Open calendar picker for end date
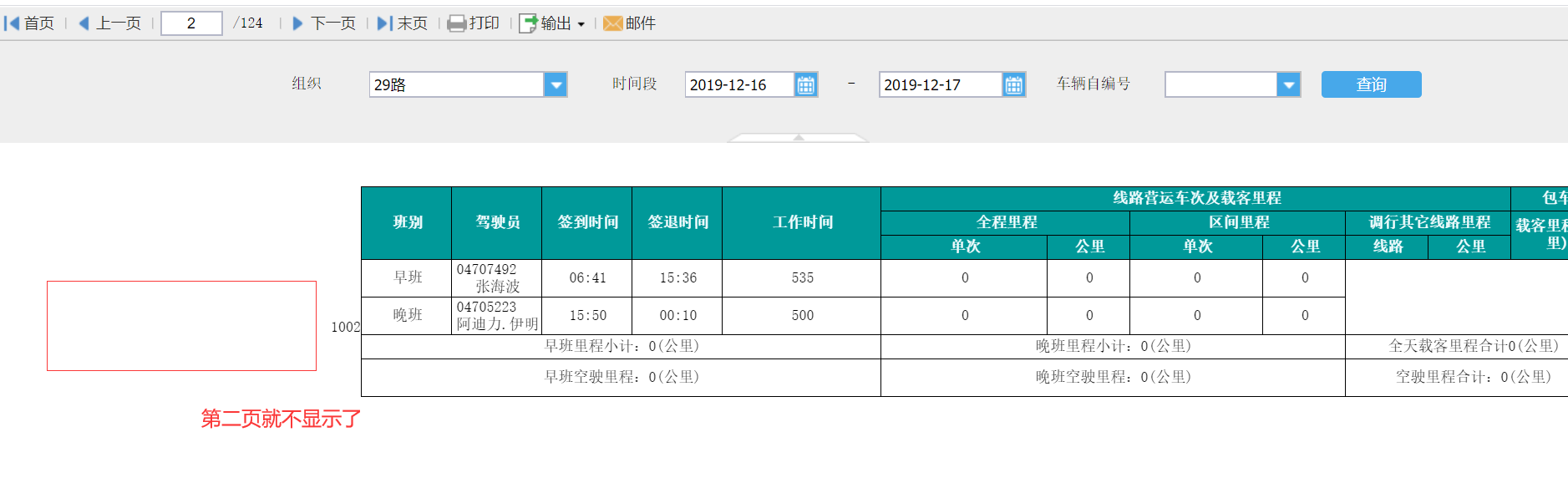 (x=1013, y=84)
